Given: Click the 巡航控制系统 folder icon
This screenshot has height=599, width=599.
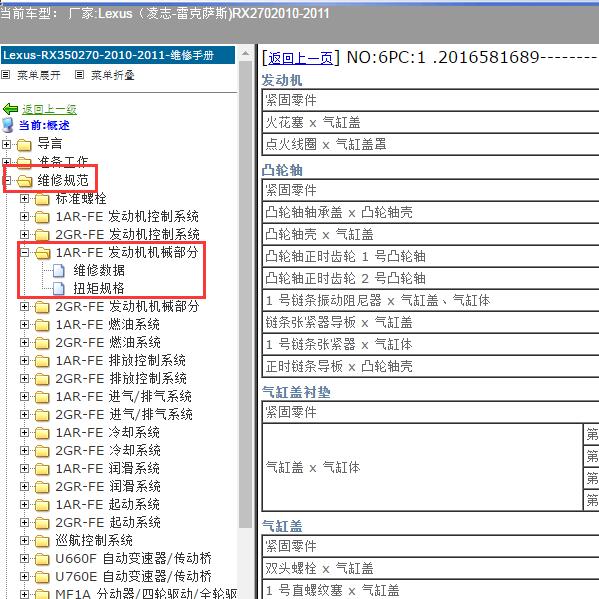Looking at the screenshot, I should tap(42, 541).
